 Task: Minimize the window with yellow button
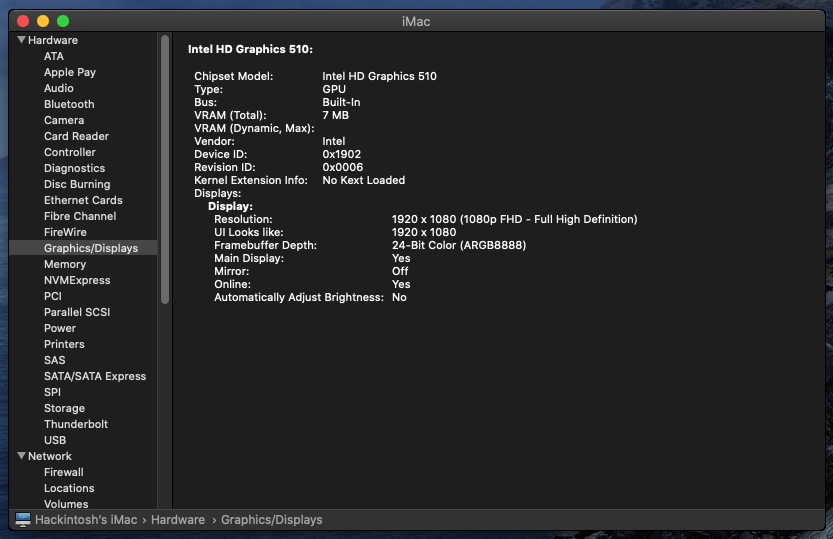pyautogui.click(x=43, y=21)
